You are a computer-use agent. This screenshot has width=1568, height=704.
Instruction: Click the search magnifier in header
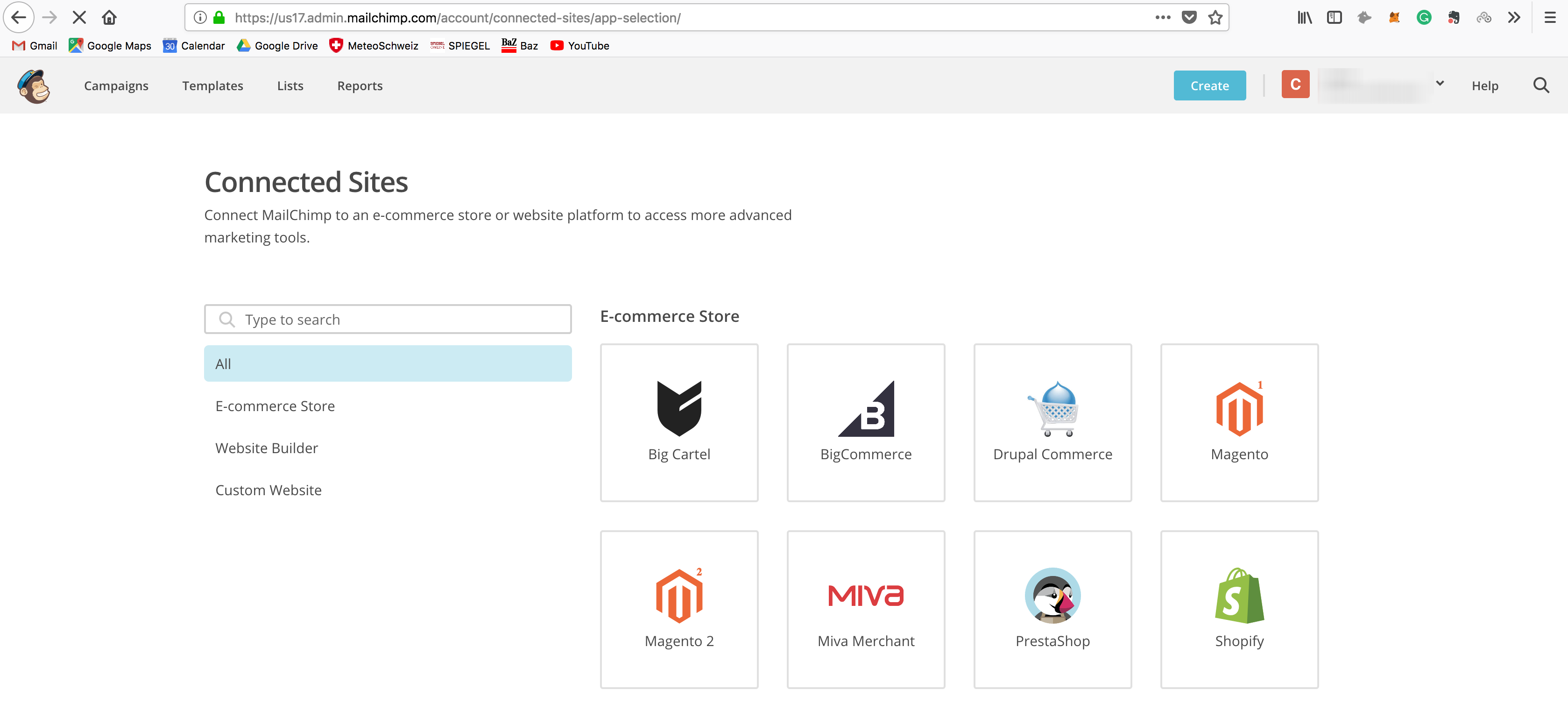pyautogui.click(x=1541, y=85)
